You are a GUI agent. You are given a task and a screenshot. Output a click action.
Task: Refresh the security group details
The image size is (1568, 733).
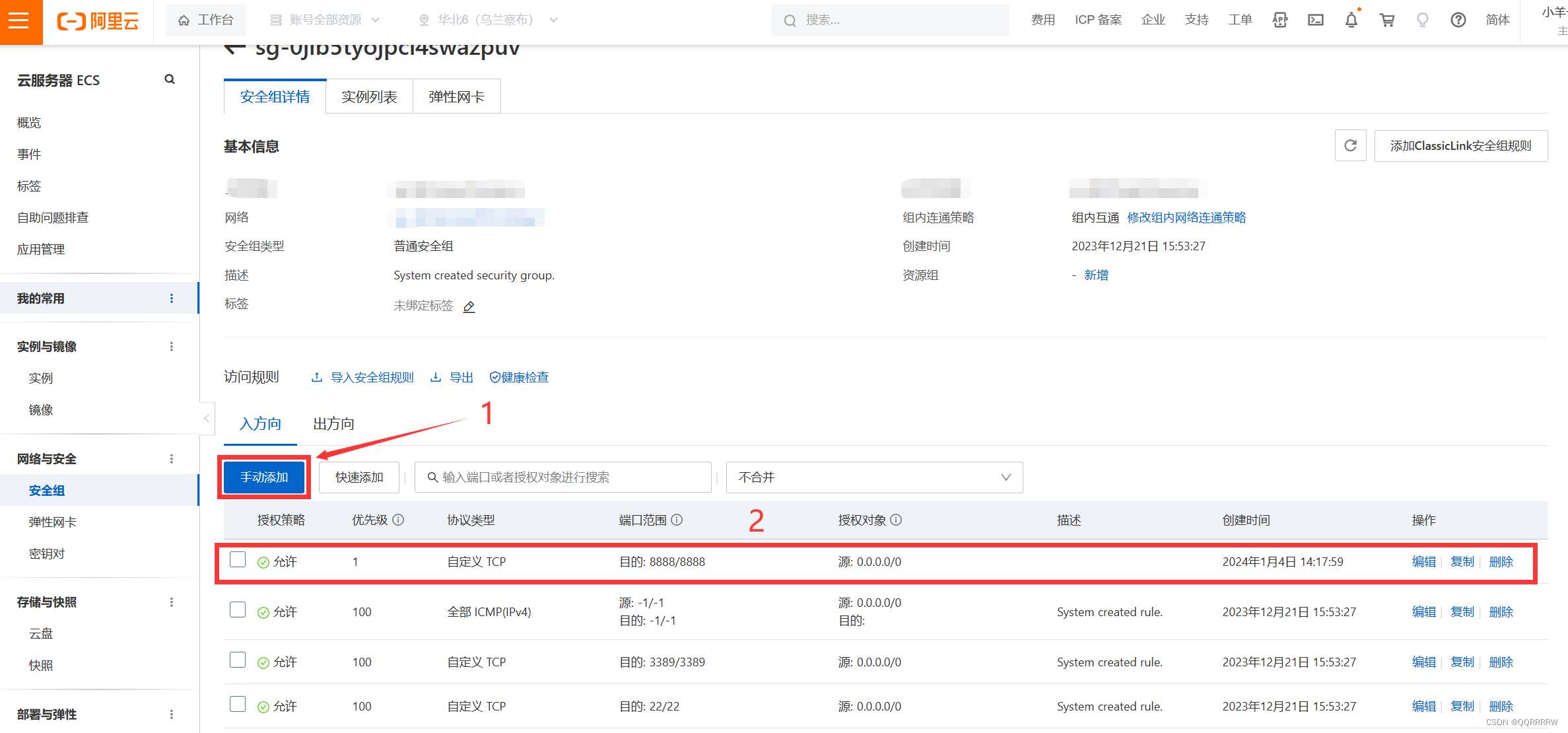tap(1350, 145)
